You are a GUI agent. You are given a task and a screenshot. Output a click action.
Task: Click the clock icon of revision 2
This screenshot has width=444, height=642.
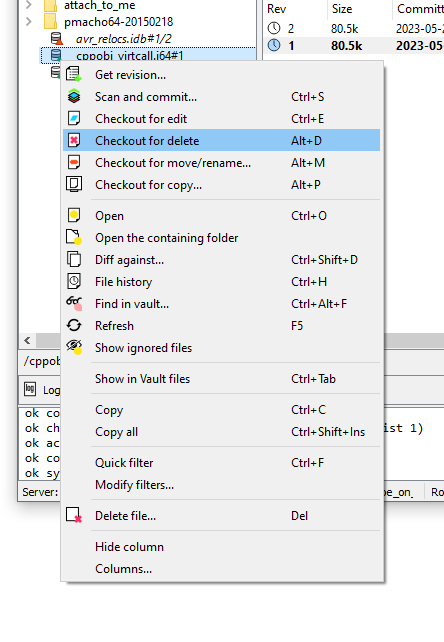pyautogui.click(x=274, y=28)
